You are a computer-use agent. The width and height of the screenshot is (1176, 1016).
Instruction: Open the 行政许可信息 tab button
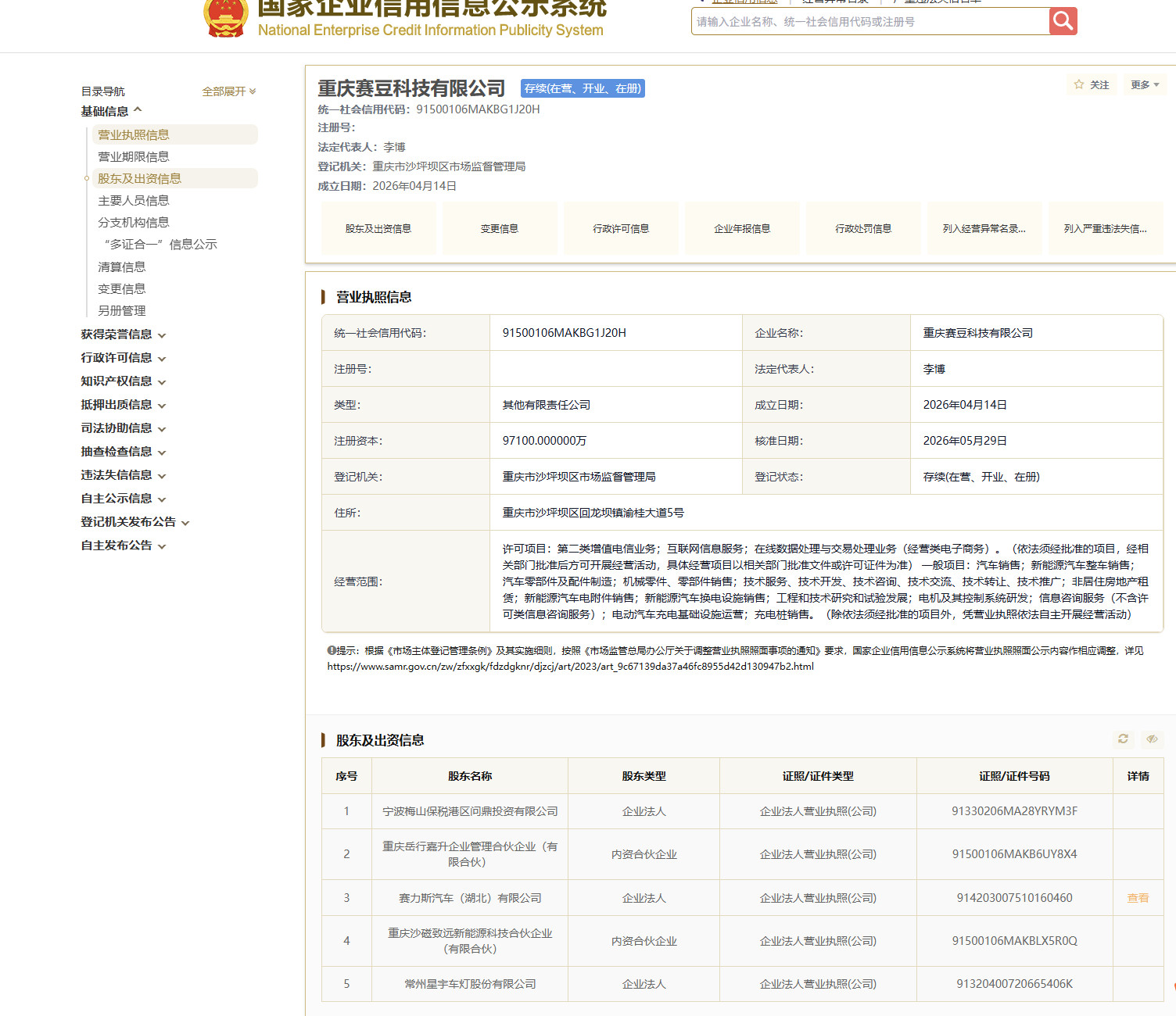click(621, 228)
